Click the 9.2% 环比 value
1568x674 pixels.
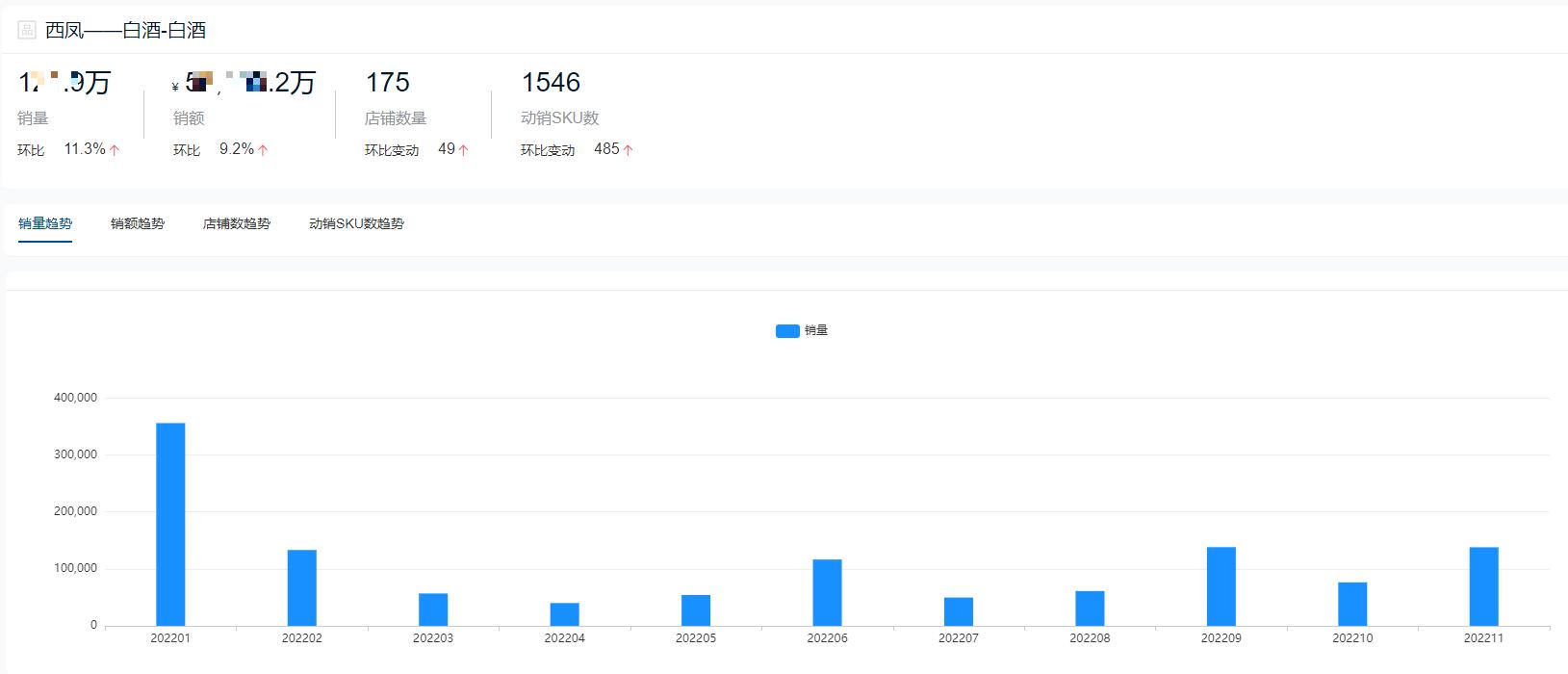click(x=237, y=149)
